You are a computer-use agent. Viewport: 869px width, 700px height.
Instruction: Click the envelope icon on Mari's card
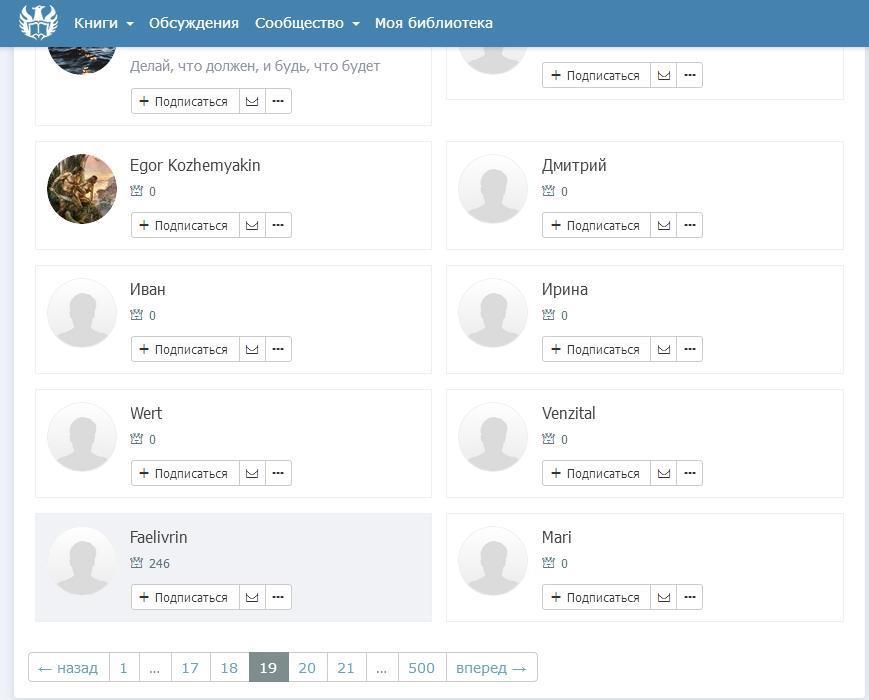pos(664,598)
